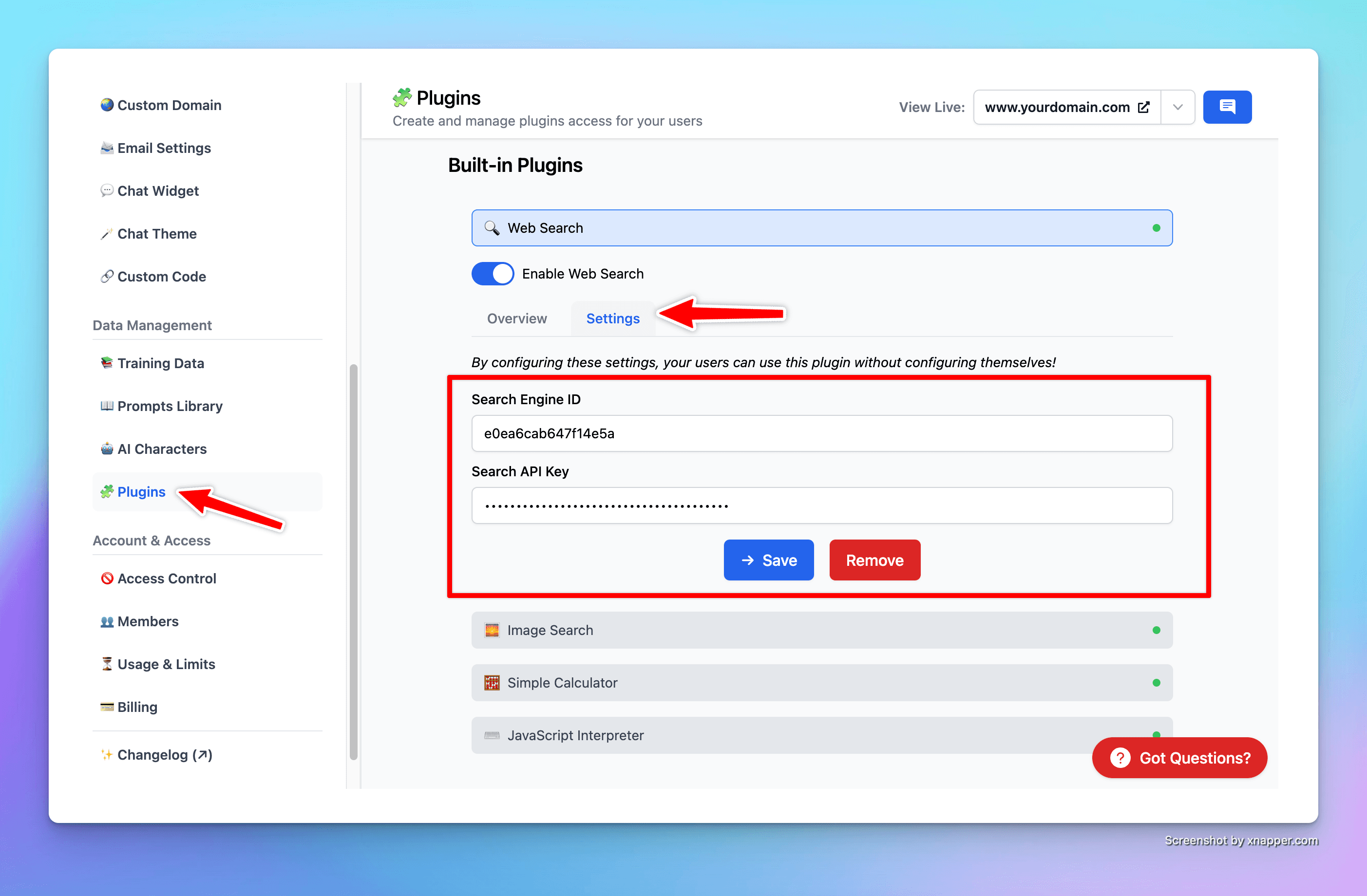1367x896 pixels.
Task: Click the external link icon beside www.yourdomain.com
Action: pos(1143,107)
